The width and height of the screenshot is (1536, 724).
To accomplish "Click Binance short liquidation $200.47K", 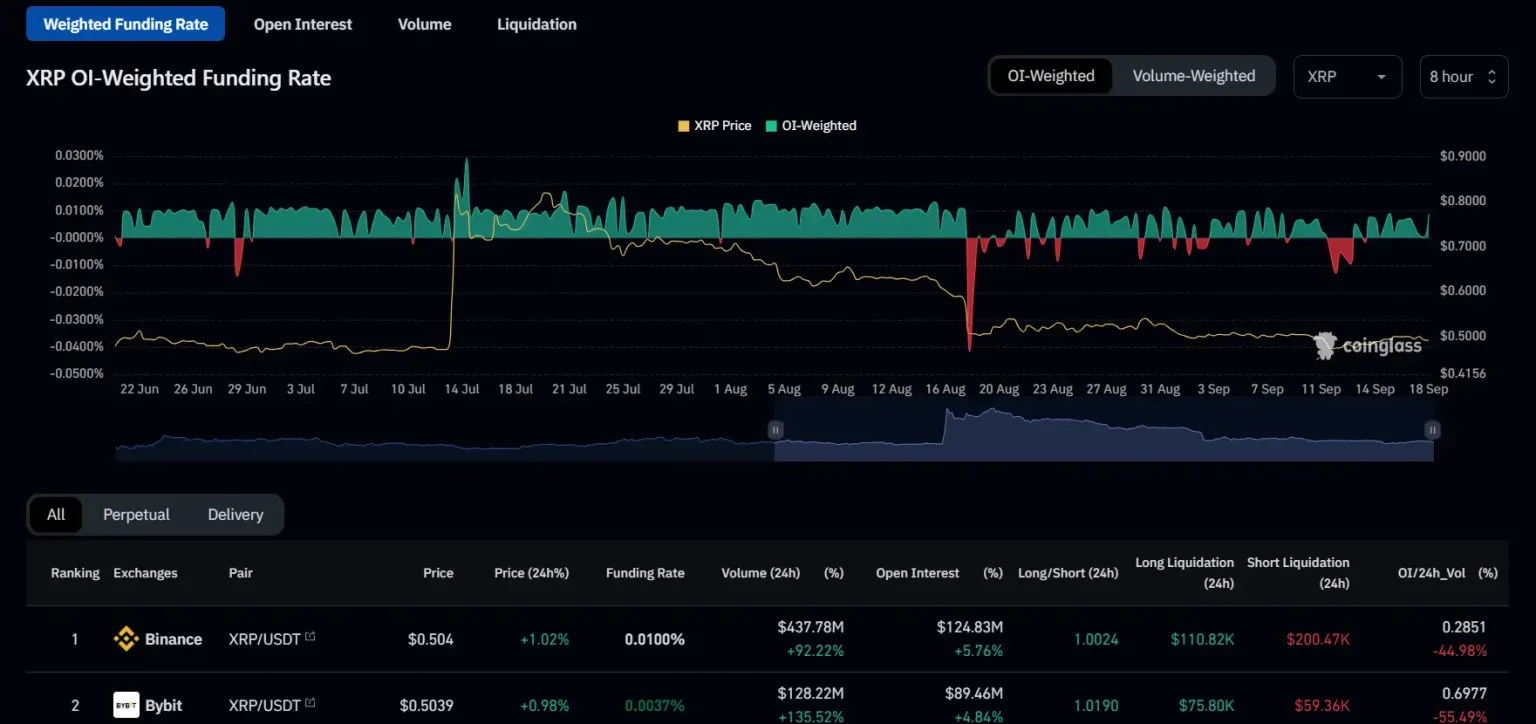I will coord(1316,639).
